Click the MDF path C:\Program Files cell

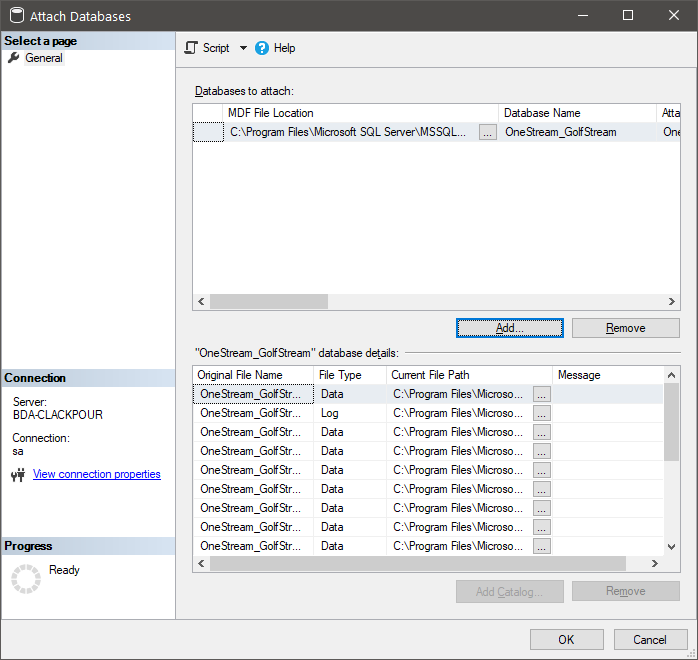[348, 132]
